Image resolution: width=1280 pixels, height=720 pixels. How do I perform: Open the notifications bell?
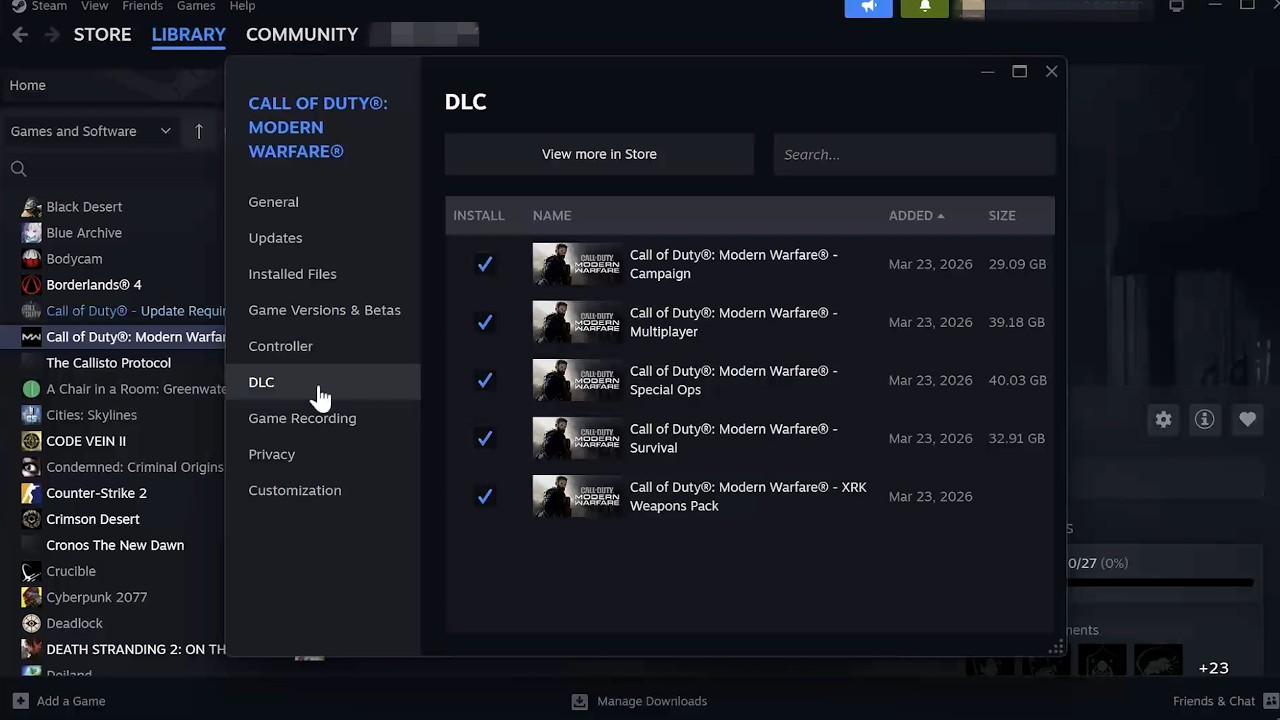point(925,7)
